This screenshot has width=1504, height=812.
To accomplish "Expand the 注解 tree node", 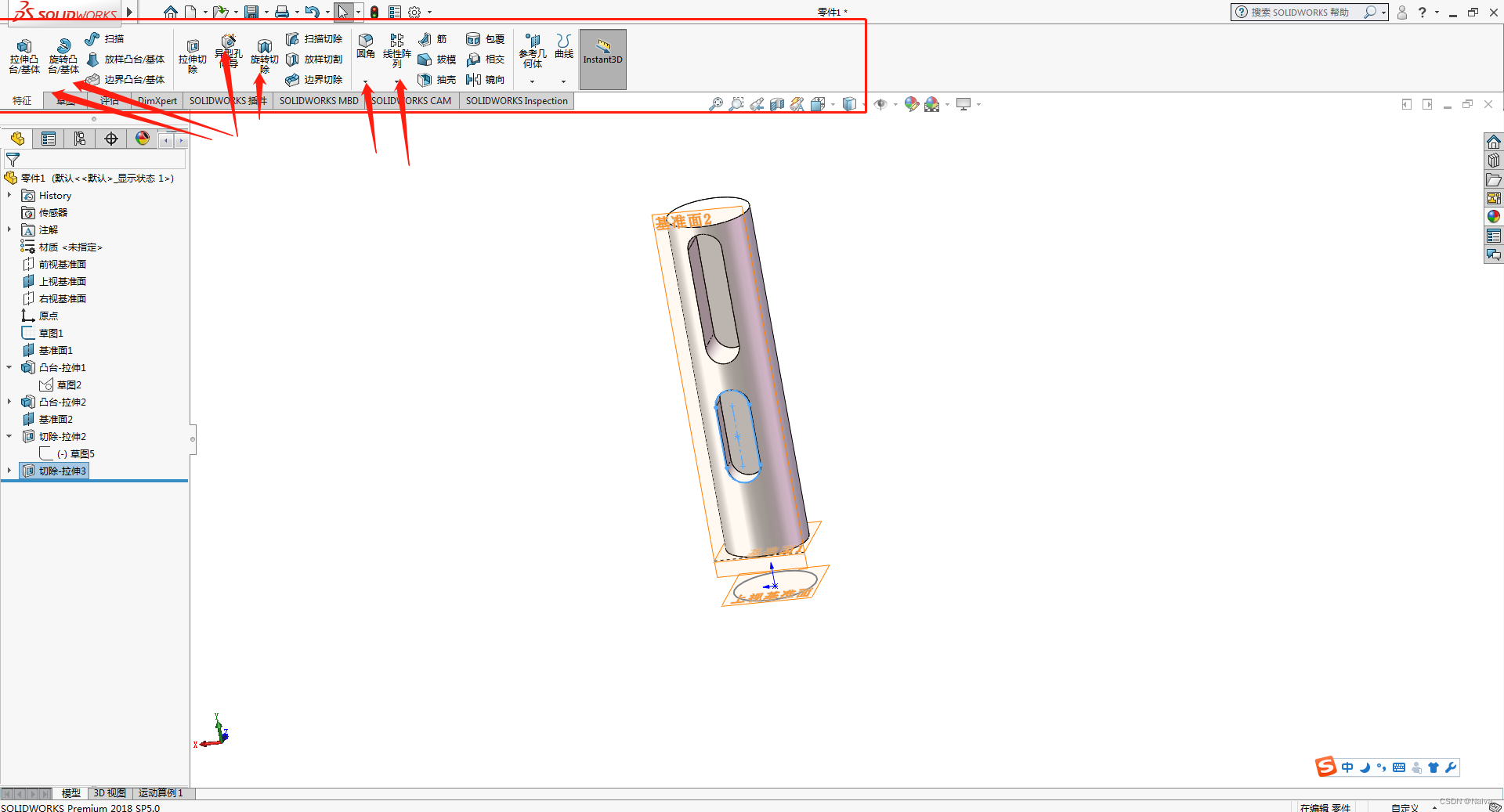I will (9, 229).
